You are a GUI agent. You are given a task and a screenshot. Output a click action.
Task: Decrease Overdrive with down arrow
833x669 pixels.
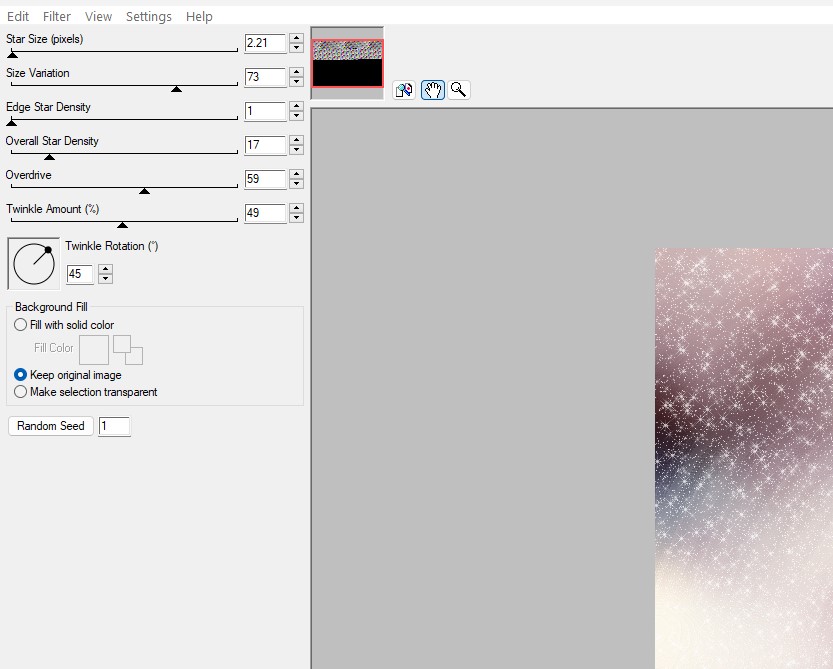[x=296, y=184]
